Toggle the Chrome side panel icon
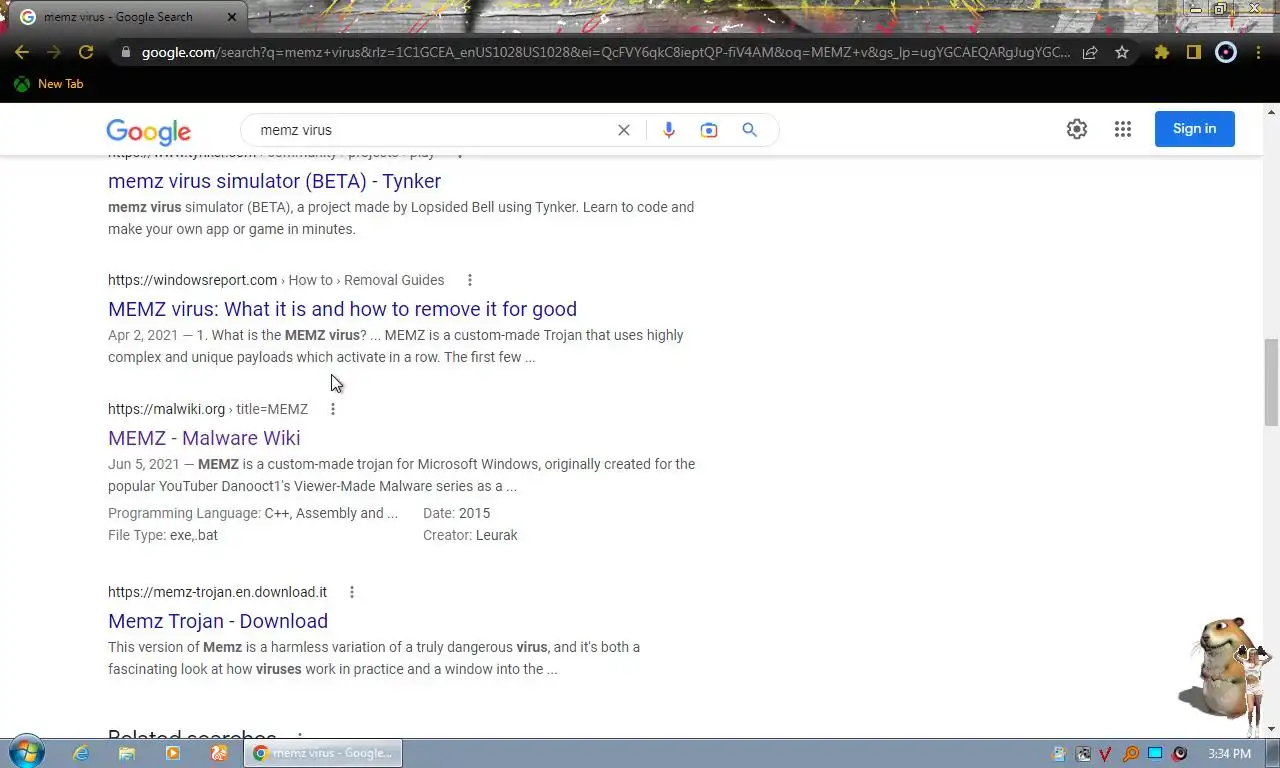The width and height of the screenshot is (1280, 768). 1193,52
